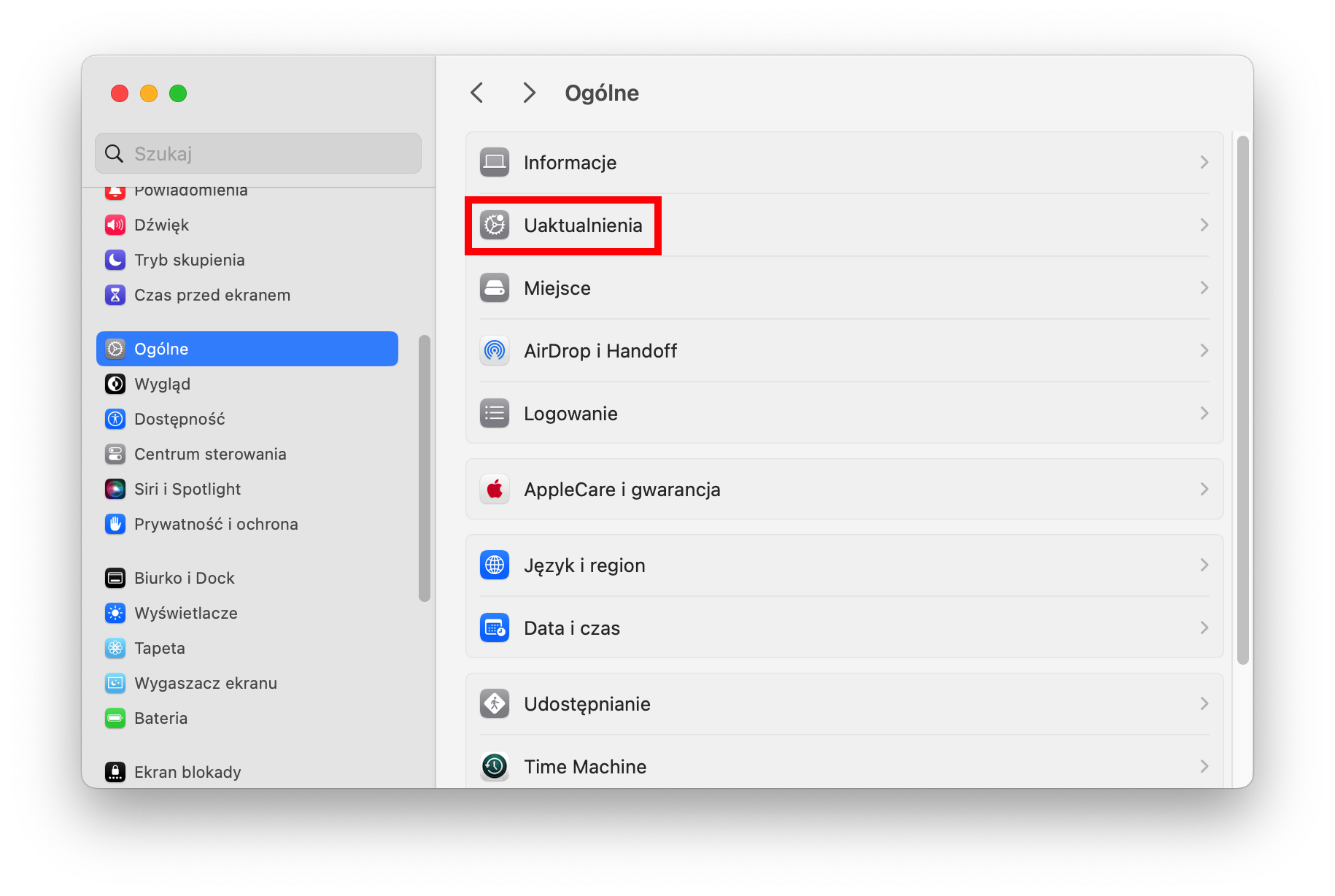Click the AirDrop i Handoff icon
Screen dimensions: 1335x896
[x=495, y=350]
